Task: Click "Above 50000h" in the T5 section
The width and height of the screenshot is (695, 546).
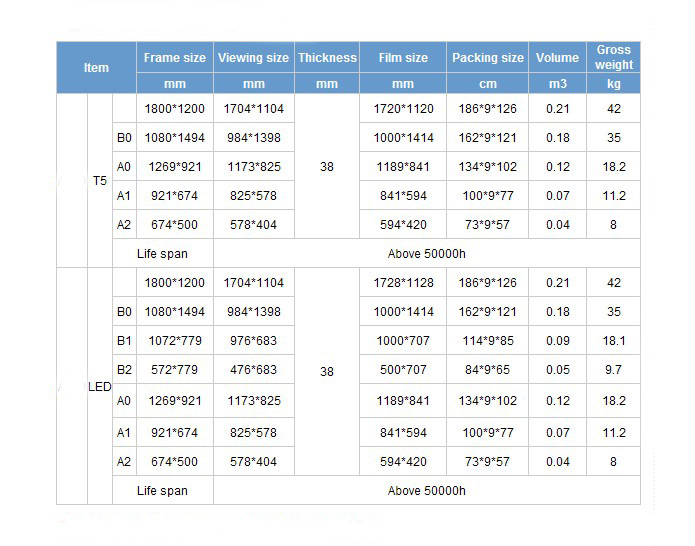Action: point(426,254)
